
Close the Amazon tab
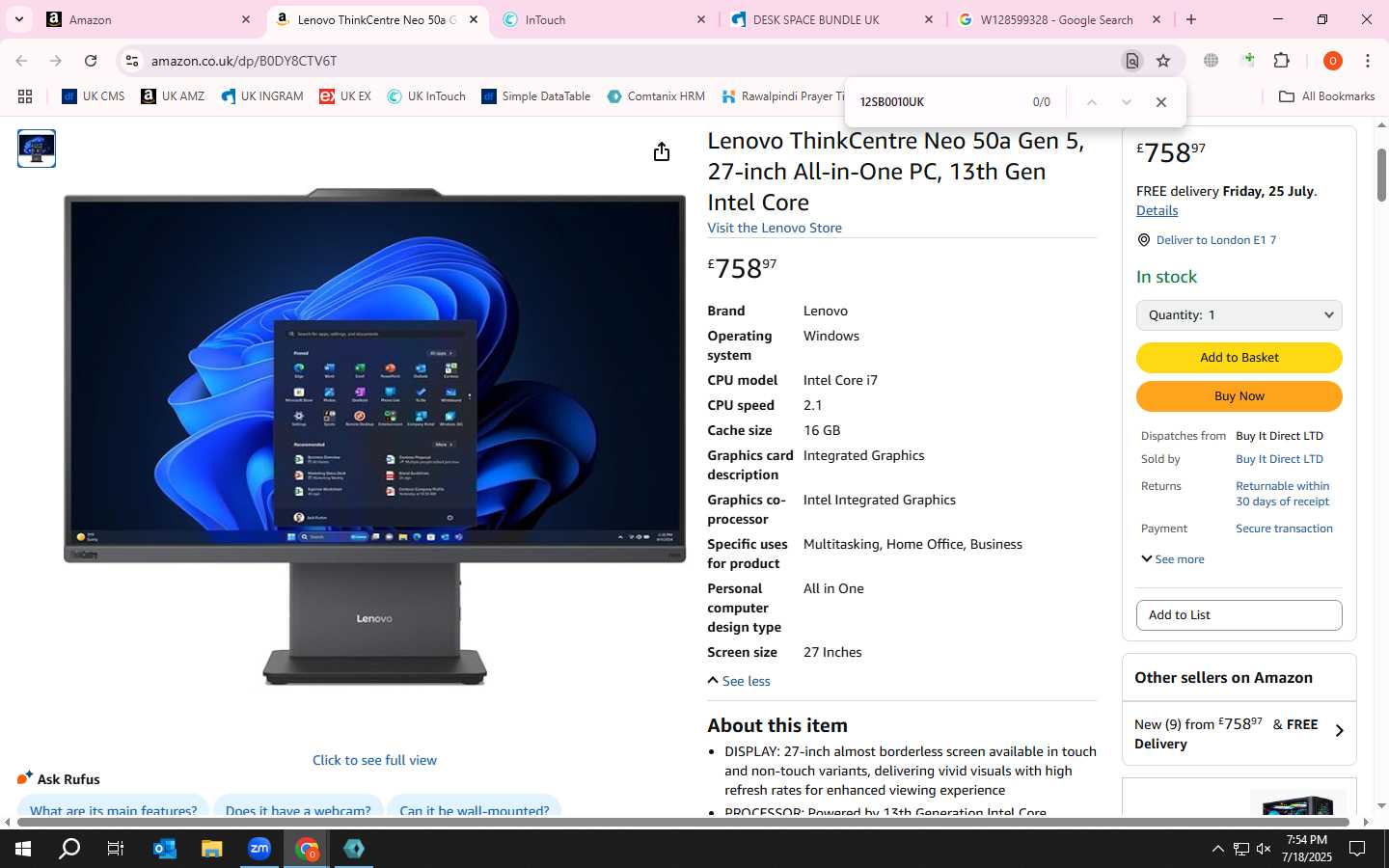pos(246,19)
